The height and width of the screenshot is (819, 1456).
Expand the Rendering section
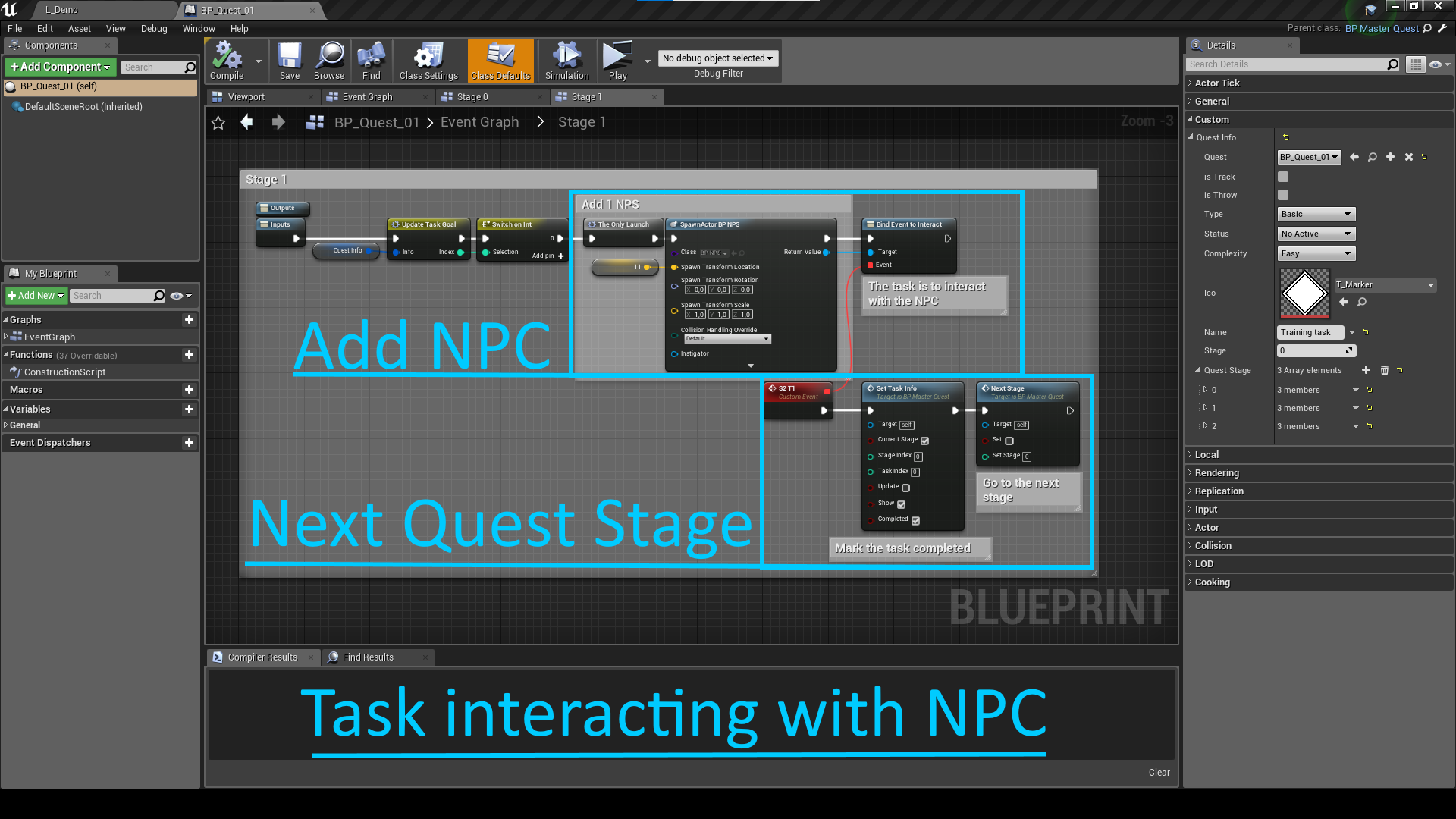[1216, 473]
